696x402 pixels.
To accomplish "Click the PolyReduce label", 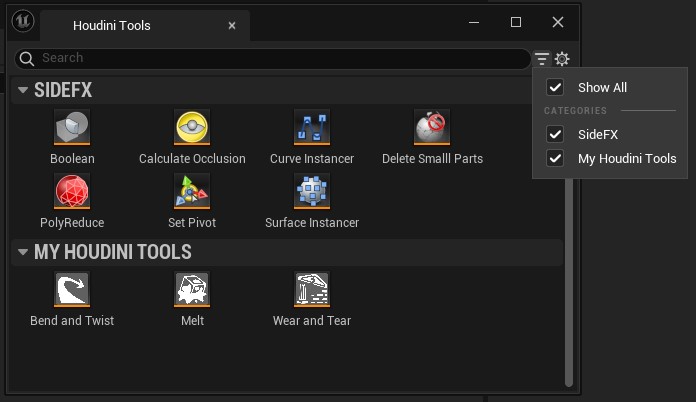I will pyautogui.click(x=72, y=223).
